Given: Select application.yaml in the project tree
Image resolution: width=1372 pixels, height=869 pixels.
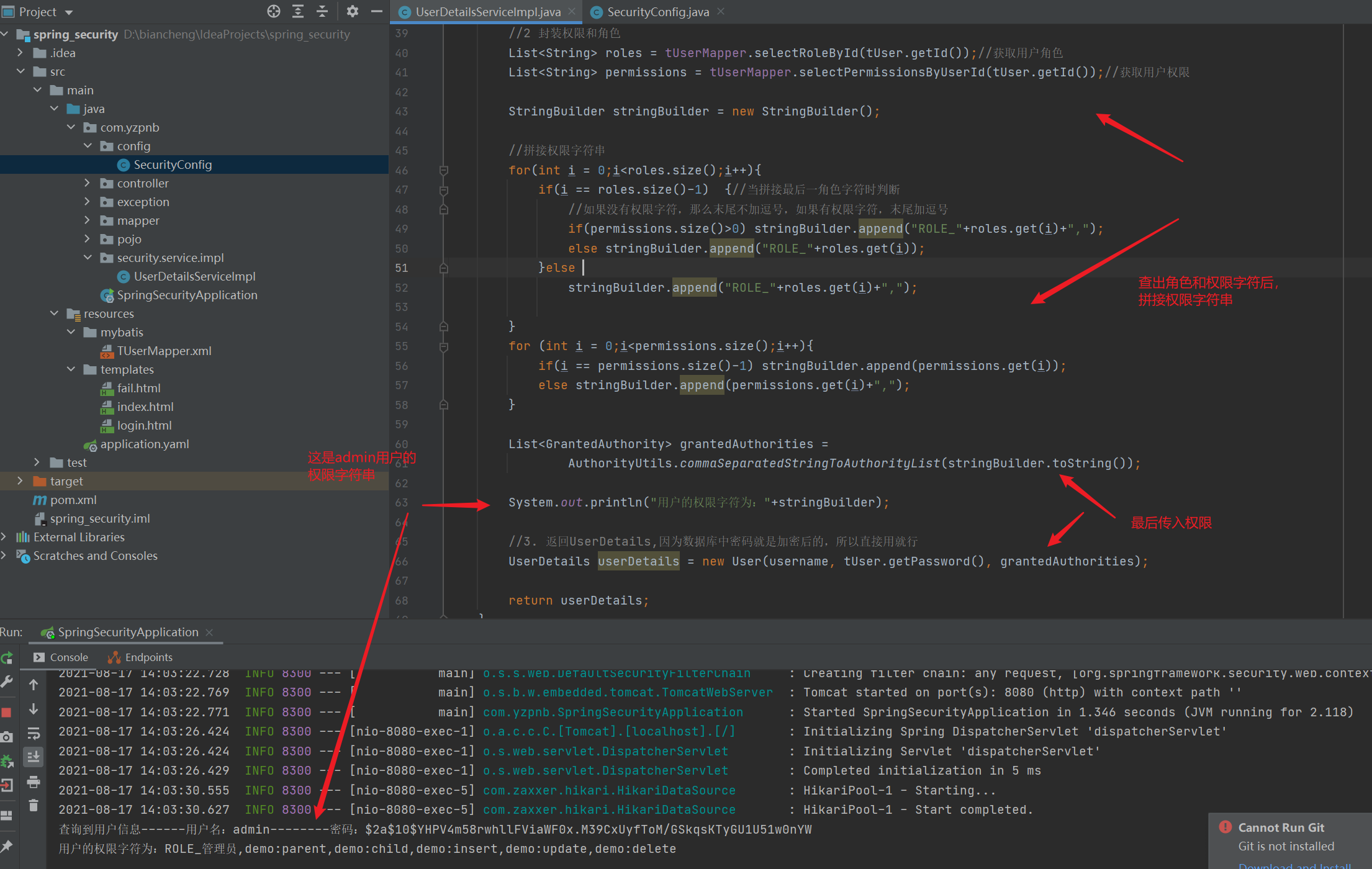Looking at the screenshot, I should [144, 444].
